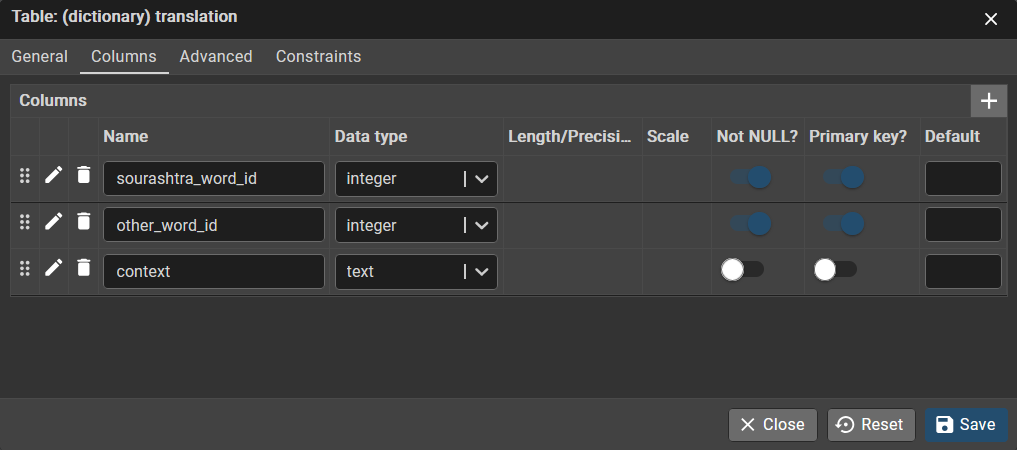
Task: Click the sourashtra_word_id name field
Action: pos(213,179)
